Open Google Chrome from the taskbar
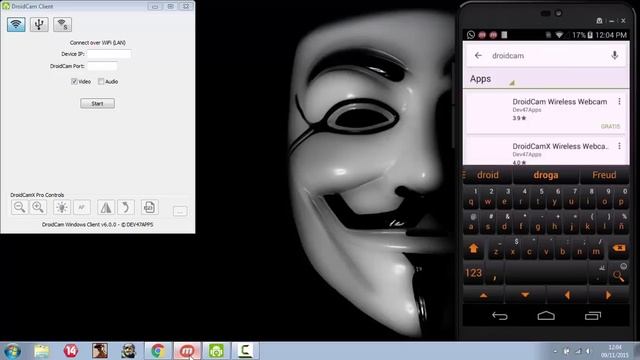Viewport: 640px width, 360px height. (158, 351)
